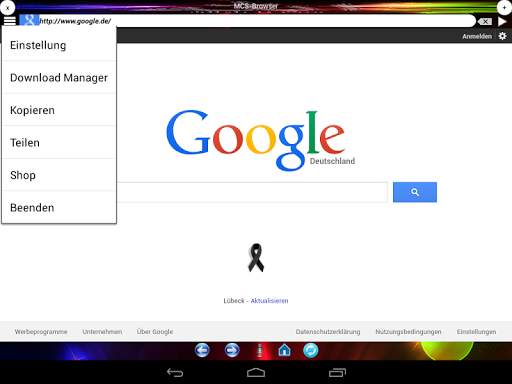Close tab with the top-left X circle
This screenshot has width=512, height=384.
point(7,7)
